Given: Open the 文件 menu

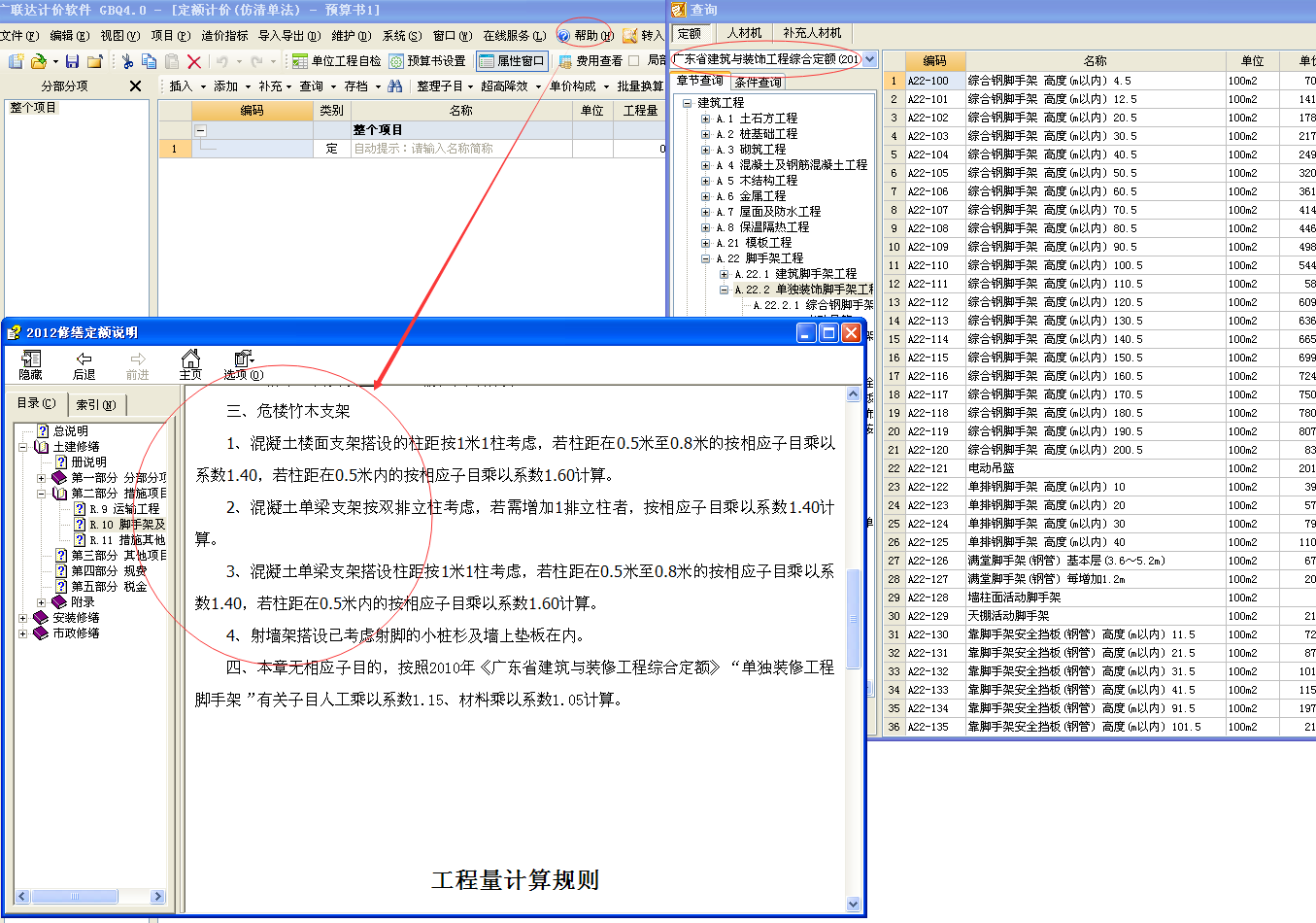Looking at the screenshot, I should (18, 36).
